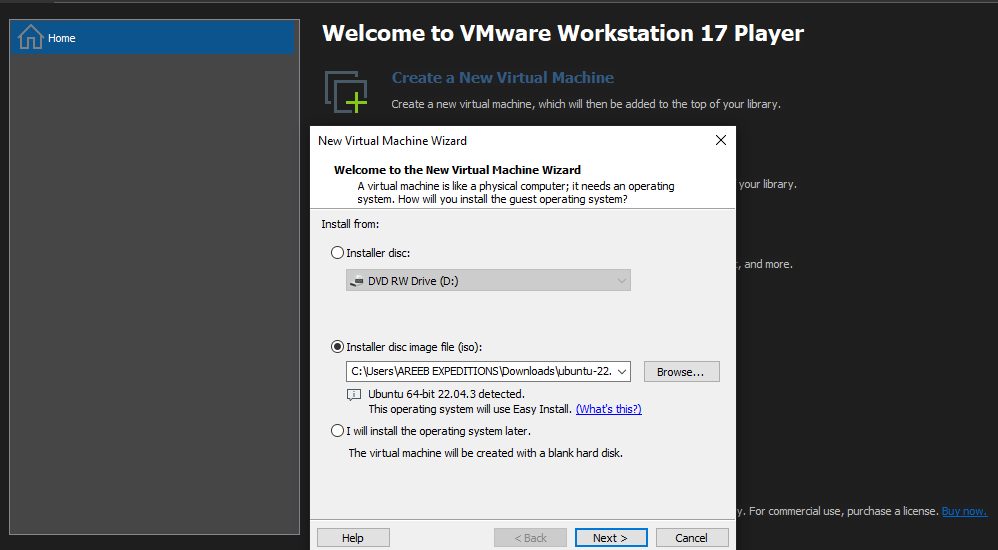Select Home item in the library sidebar

pyautogui.click(x=153, y=38)
